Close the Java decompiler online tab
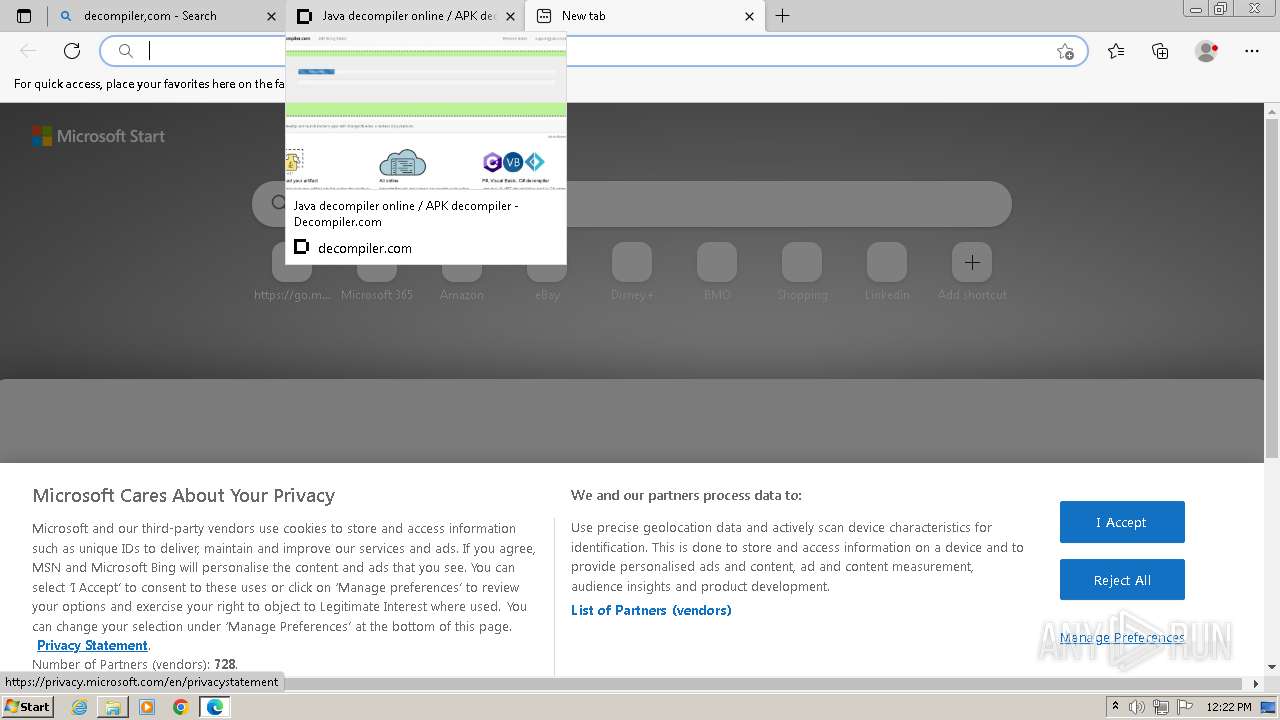Screen dimensions: 1280x720 [x=511, y=16]
